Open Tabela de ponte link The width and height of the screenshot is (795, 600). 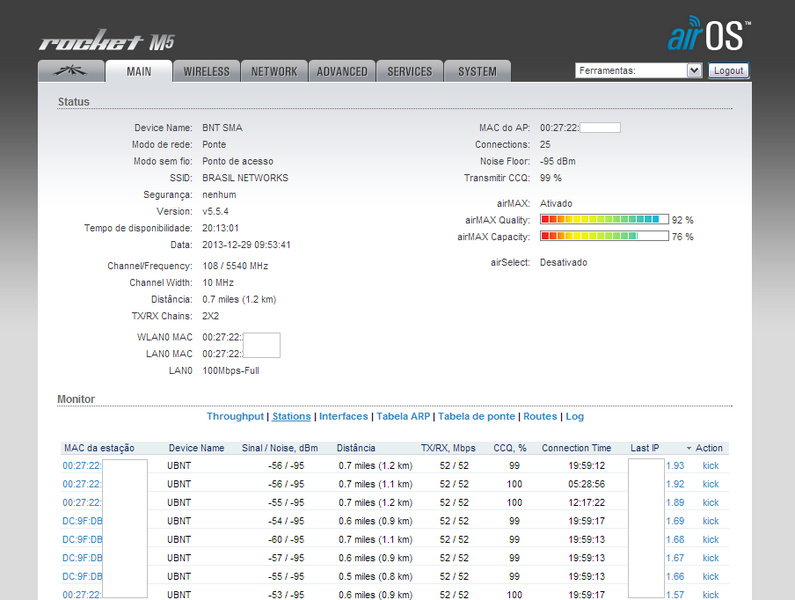[476, 416]
